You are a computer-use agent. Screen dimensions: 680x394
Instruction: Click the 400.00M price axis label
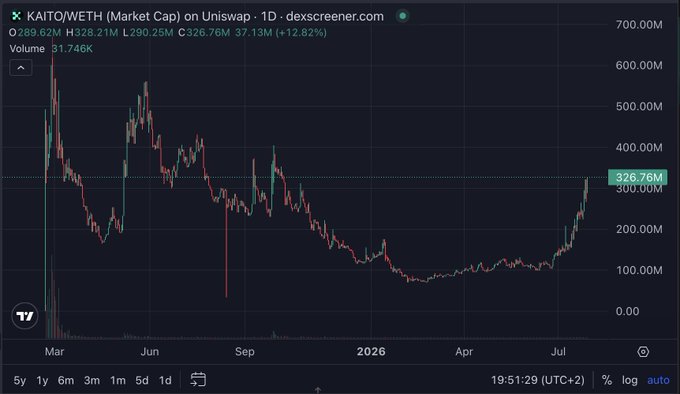(639, 147)
